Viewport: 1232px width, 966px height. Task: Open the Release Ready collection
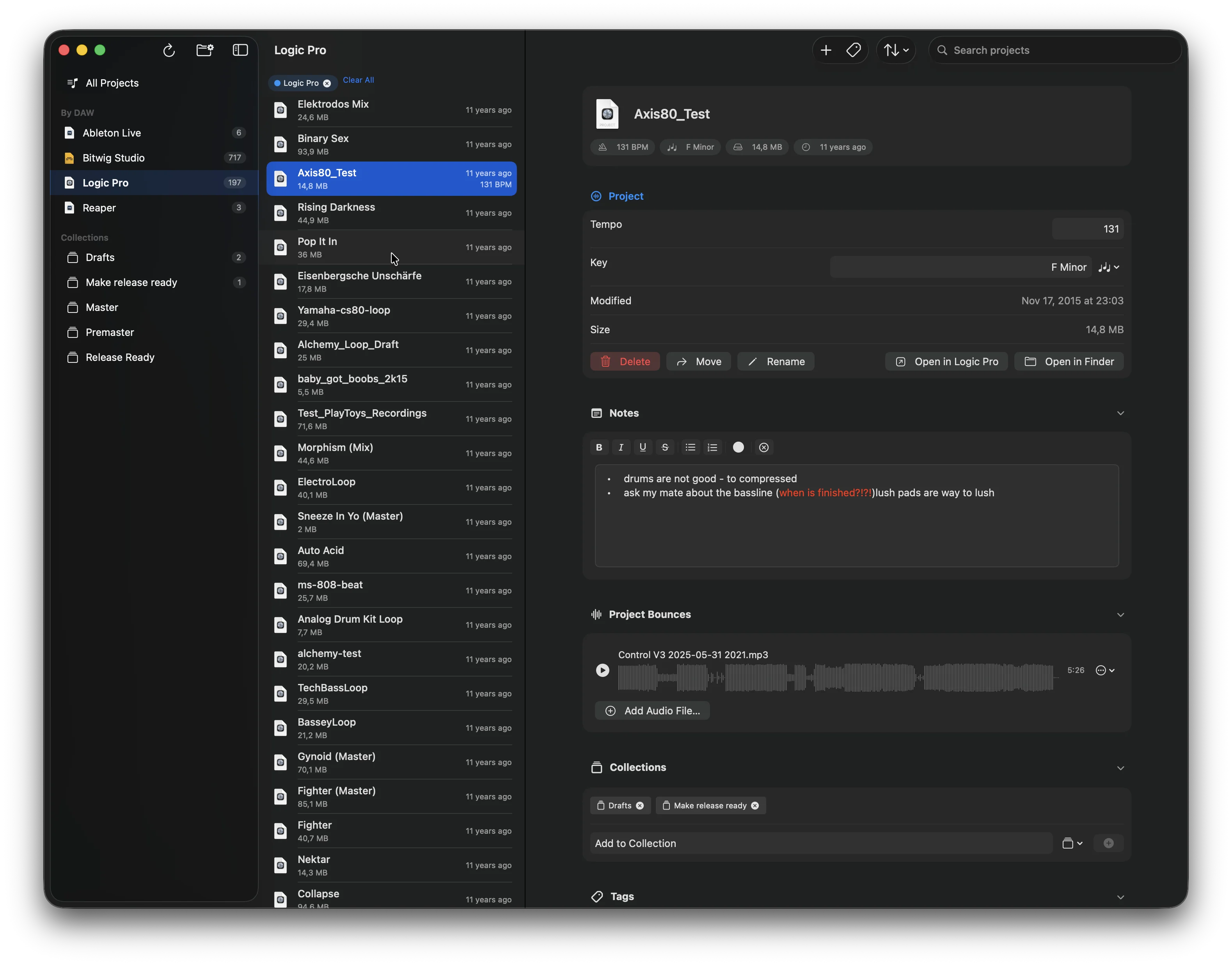click(x=154, y=357)
